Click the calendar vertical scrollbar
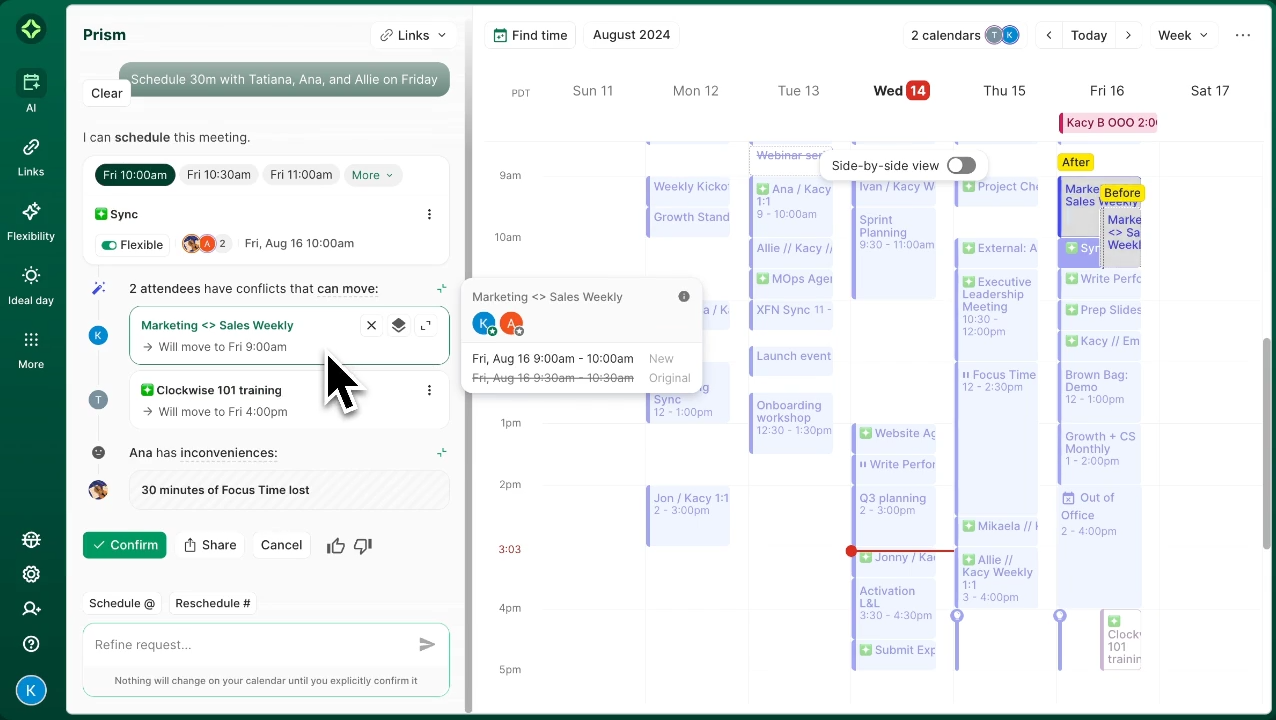Image resolution: width=1276 pixels, height=720 pixels. (x=1268, y=443)
